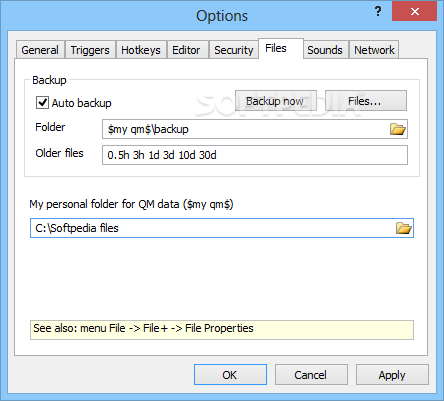Open the Network tab

point(374,50)
